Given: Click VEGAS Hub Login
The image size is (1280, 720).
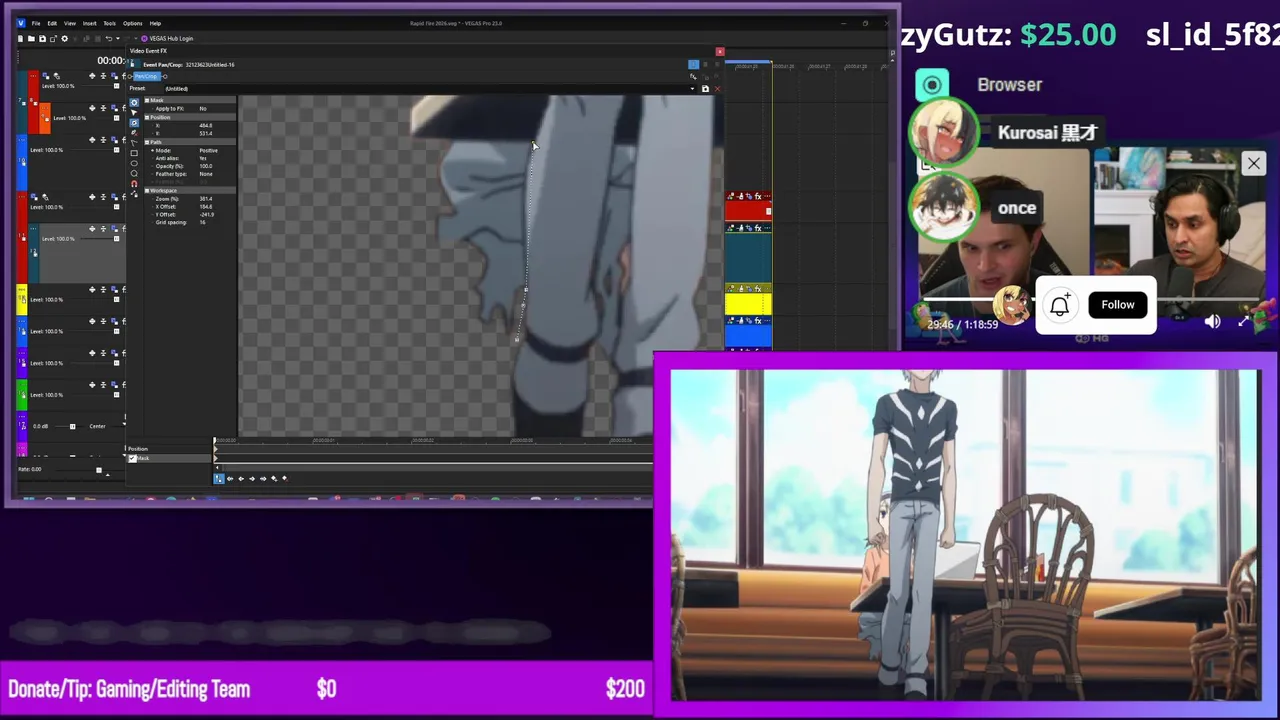Looking at the screenshot, I should tap(167, 39).
